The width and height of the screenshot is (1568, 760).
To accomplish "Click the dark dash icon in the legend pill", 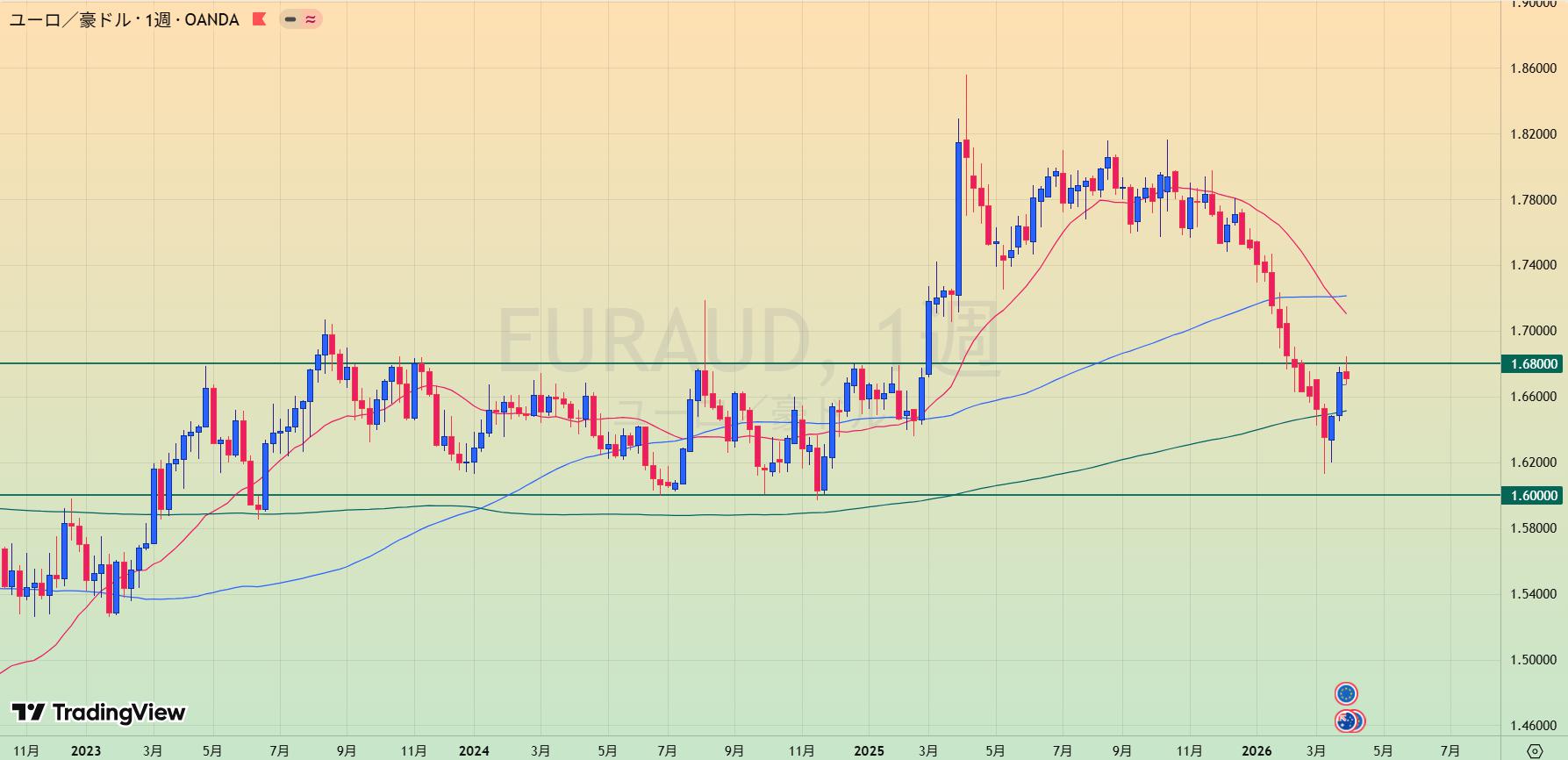I will pos(290,18).
